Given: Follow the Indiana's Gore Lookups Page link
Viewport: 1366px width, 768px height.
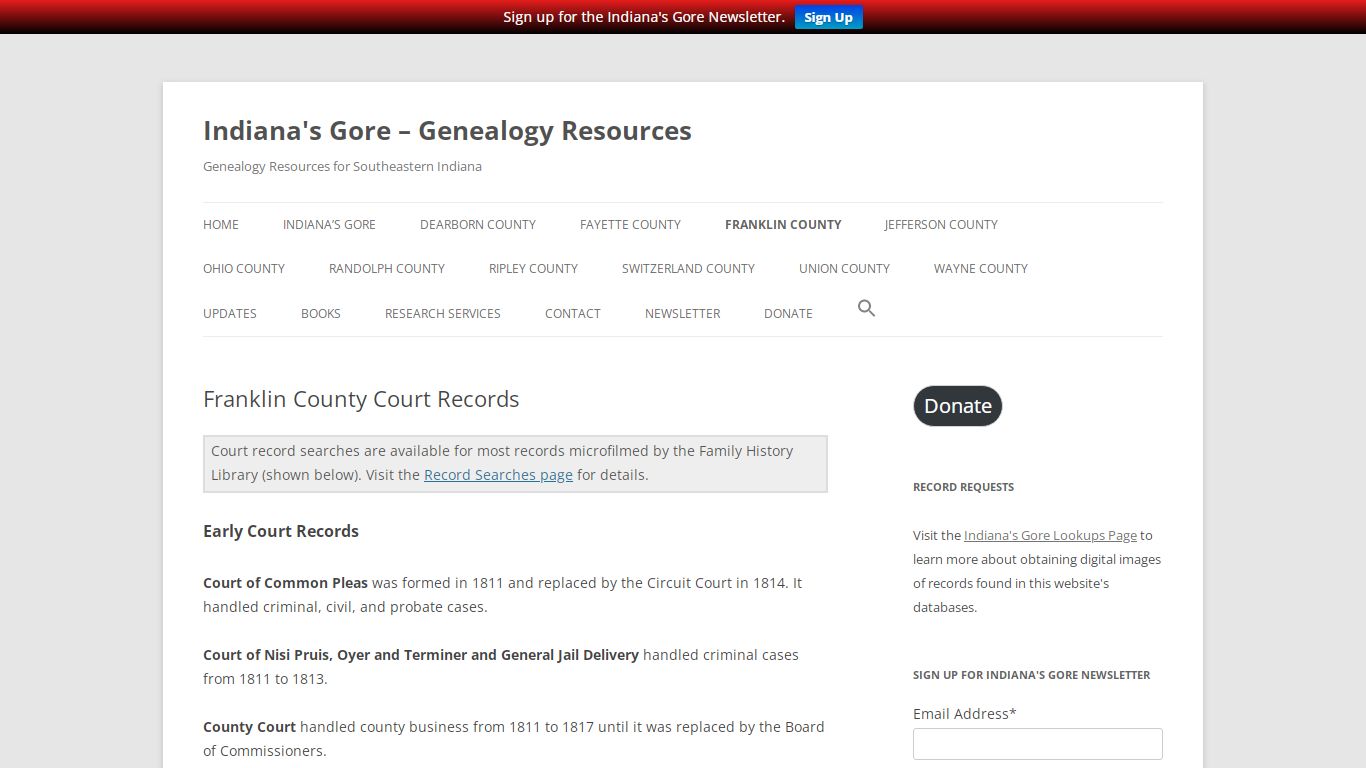Looking at the screenshot, I should point(1050,536).
